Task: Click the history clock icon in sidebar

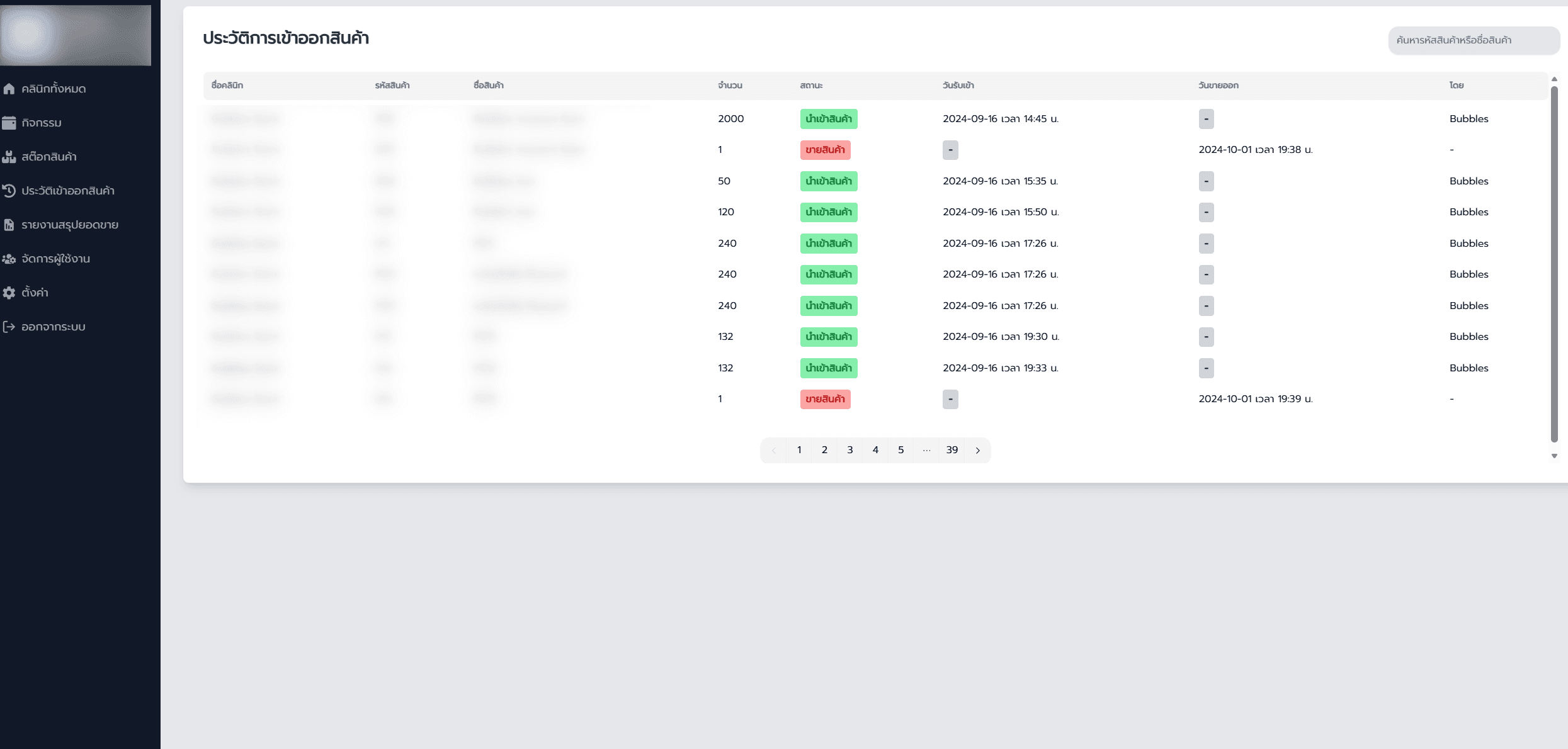Action: coord(9,191)
